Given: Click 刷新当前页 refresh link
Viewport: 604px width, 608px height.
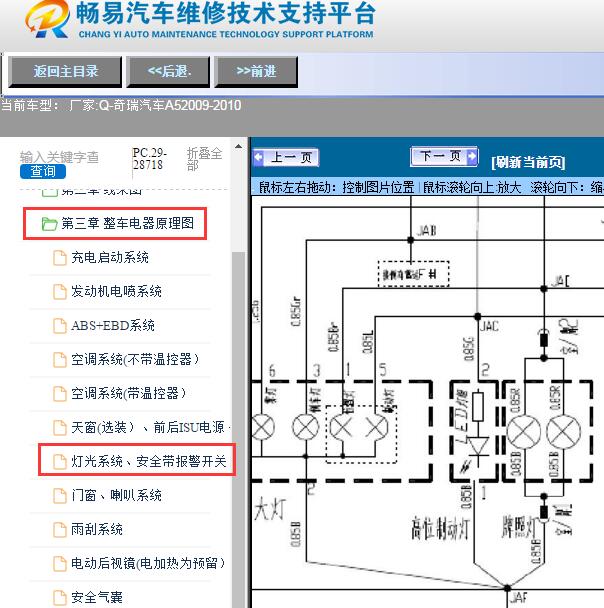Looking at the screenshot, I should (528, 162).
